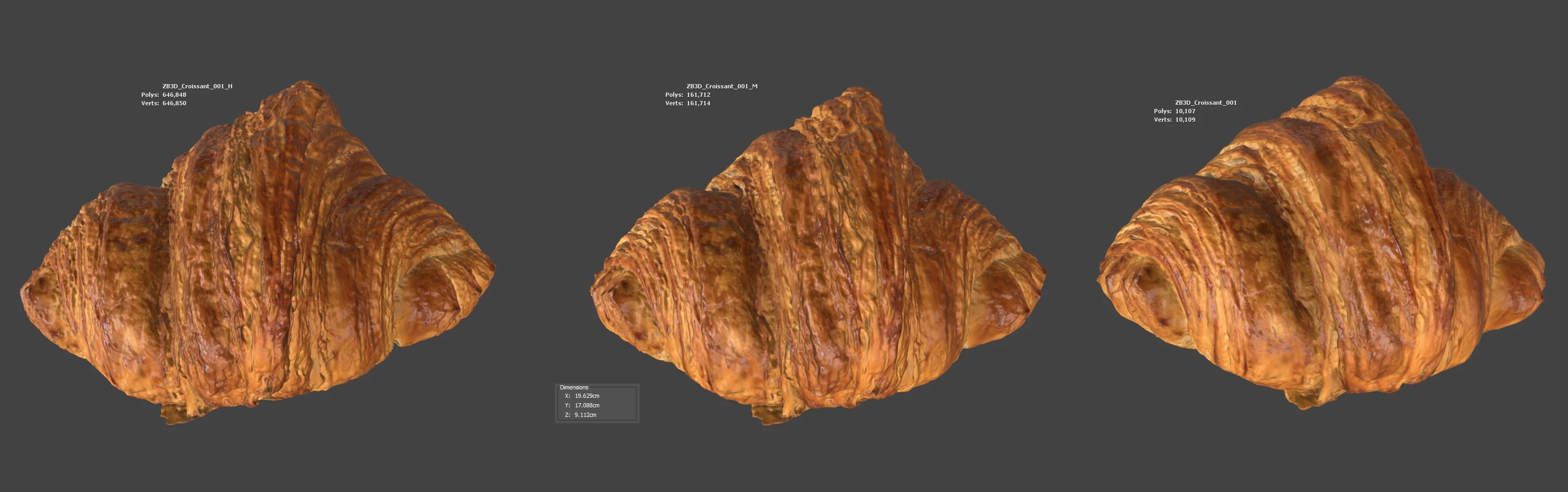
Task: Click the horizontal red axis line of the gizmo
Action: point(305,300)
